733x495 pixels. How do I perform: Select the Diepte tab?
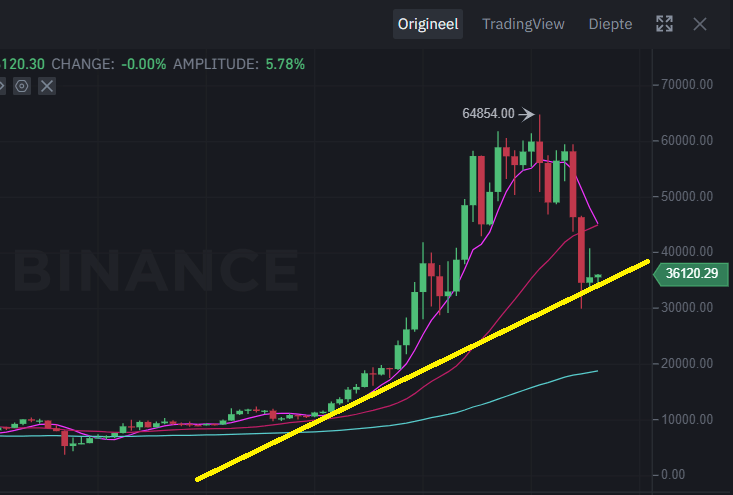click(610, 24)
